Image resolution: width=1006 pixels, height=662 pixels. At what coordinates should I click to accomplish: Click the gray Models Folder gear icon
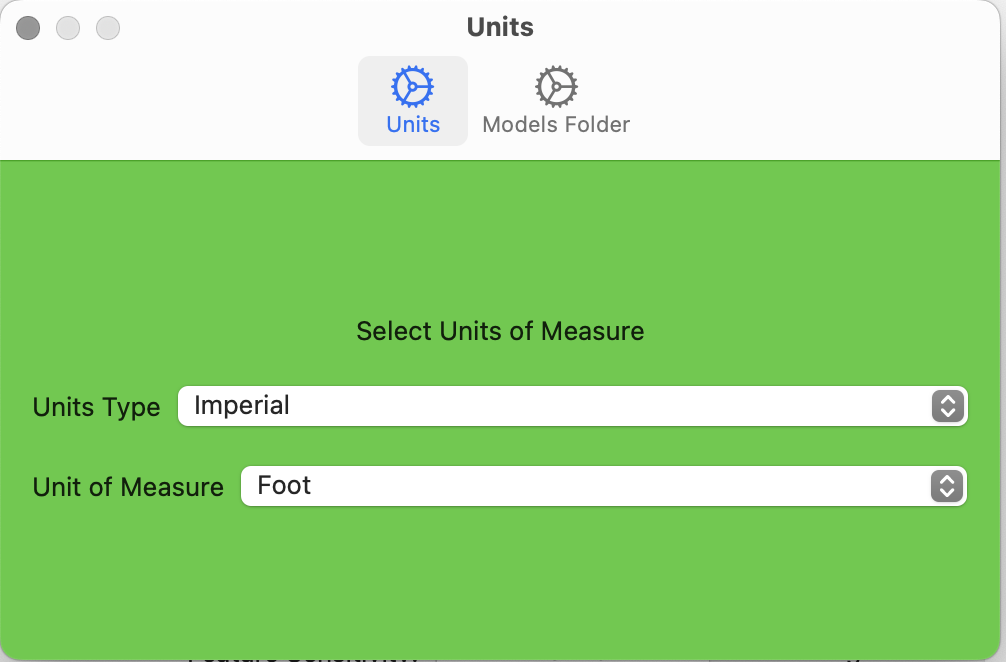556,87
